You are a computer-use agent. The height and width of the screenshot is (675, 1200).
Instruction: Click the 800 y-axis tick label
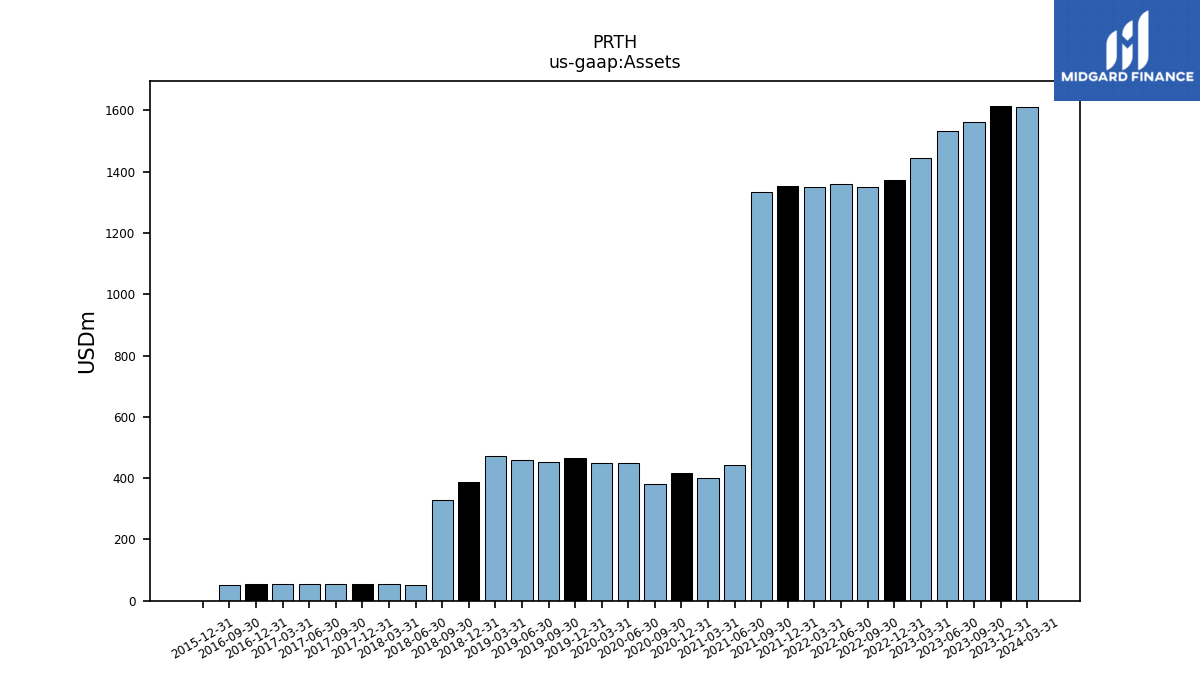tap(125, 357)
